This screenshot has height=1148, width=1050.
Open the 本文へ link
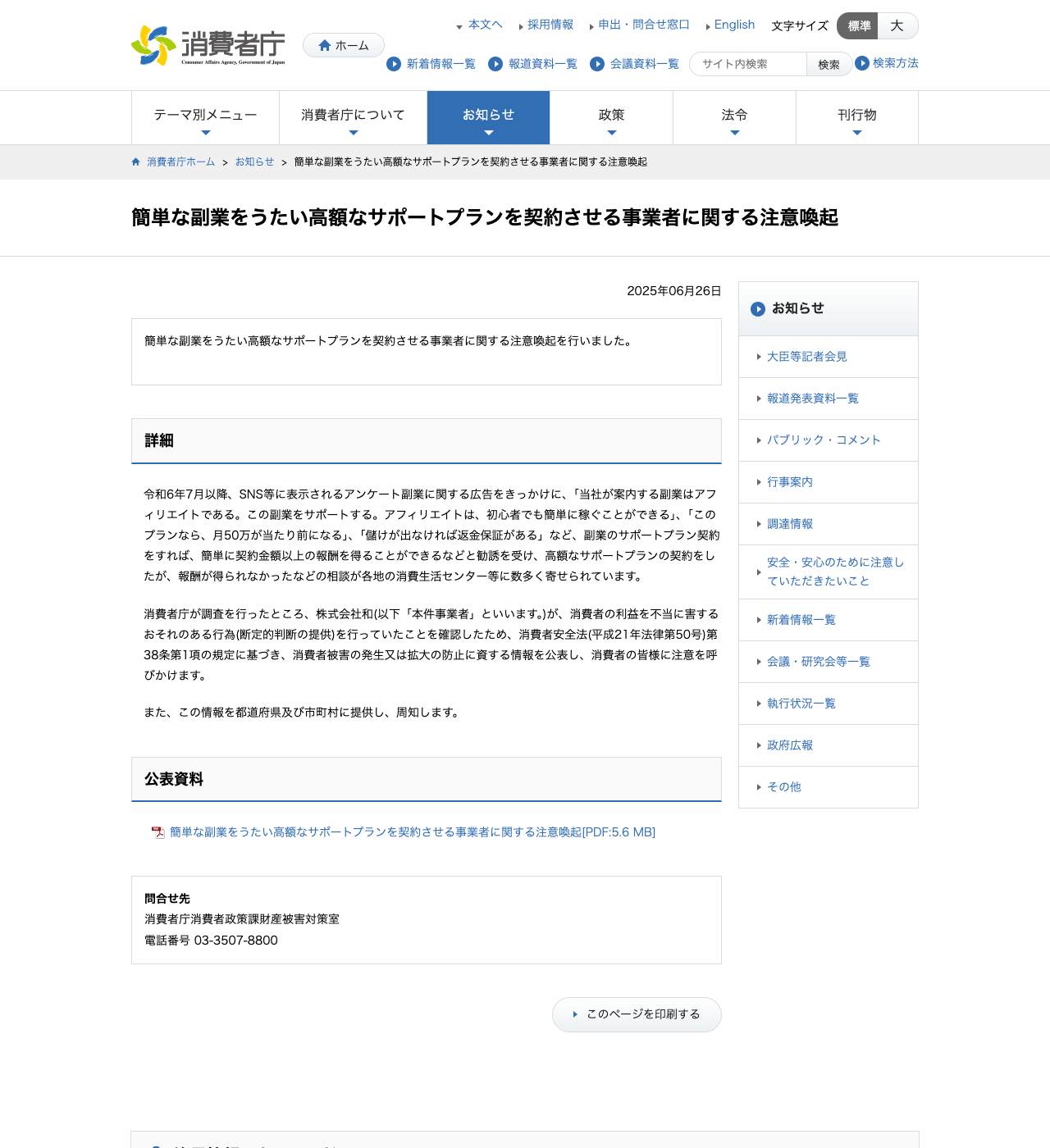[485, 25]
